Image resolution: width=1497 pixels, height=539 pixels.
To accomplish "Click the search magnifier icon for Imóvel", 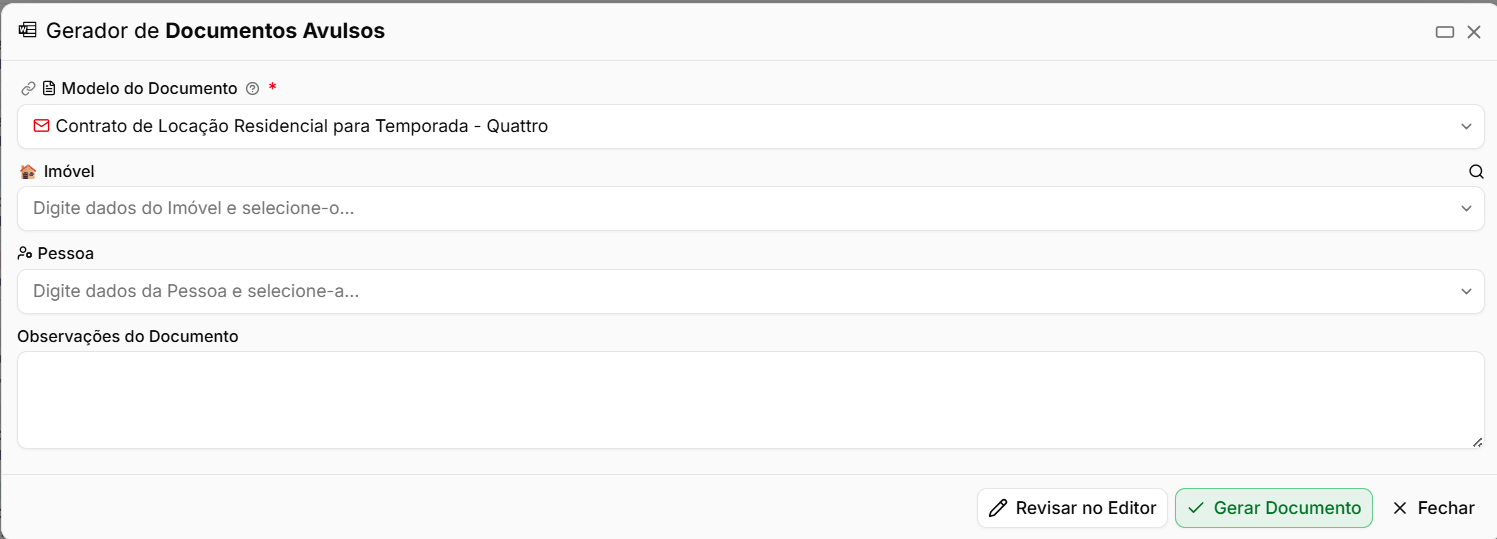I will click(x=1476, y=171).
